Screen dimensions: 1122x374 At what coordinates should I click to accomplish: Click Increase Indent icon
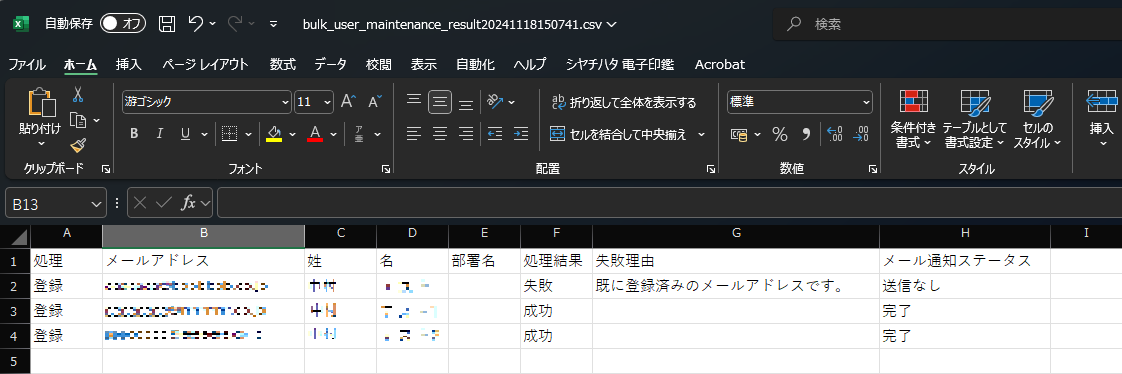click(x=521, y=133)
